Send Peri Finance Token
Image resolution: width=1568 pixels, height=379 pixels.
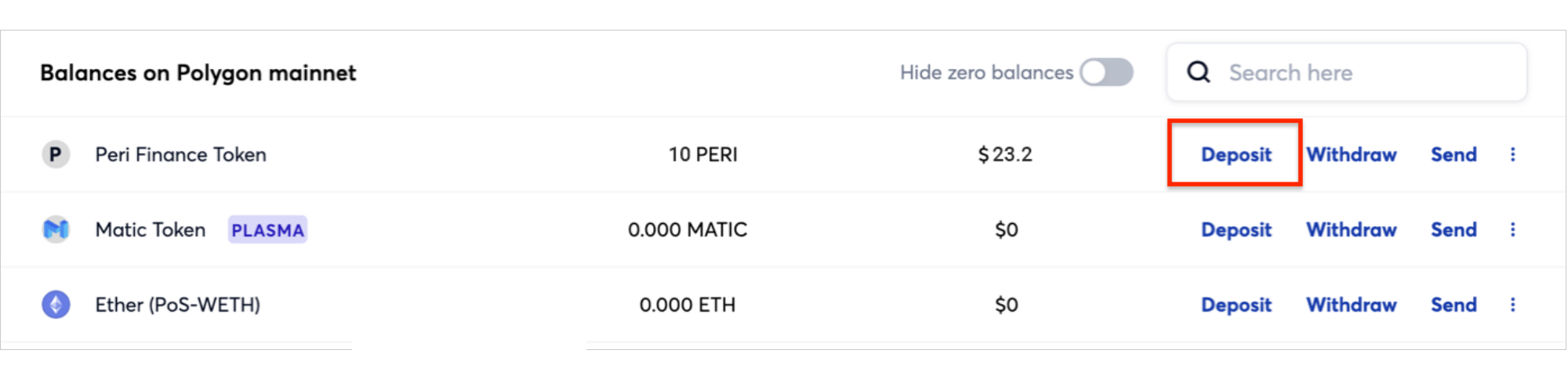tap(1454, 154)
